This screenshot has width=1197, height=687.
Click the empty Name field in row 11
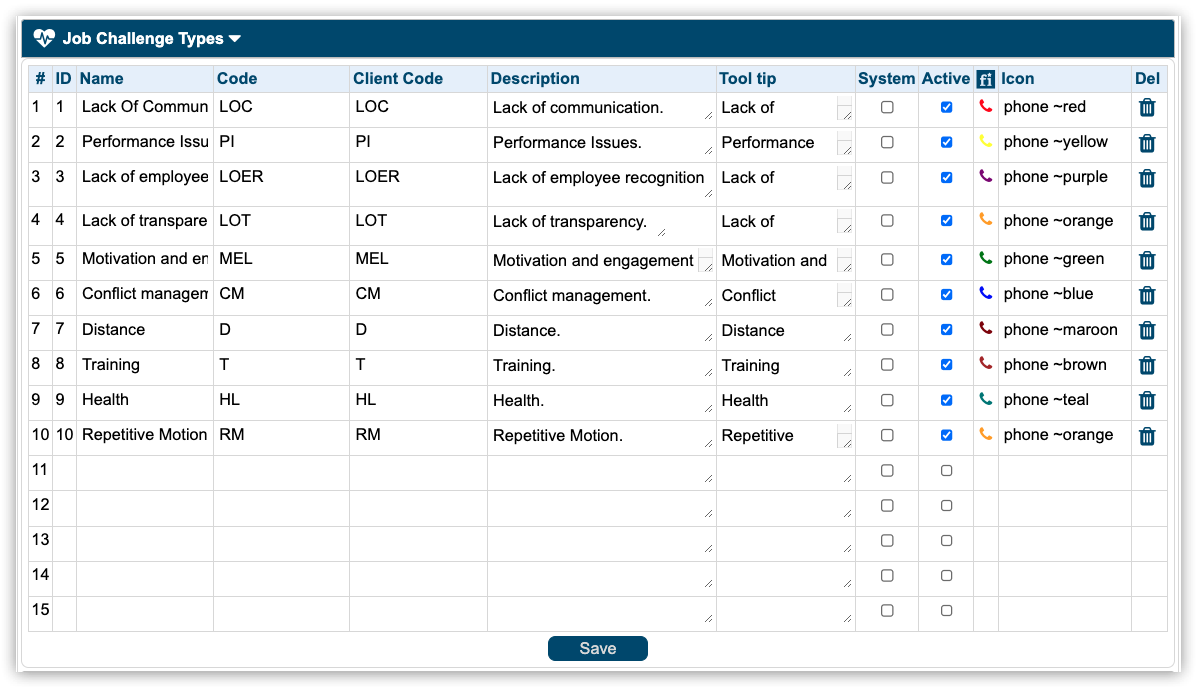(x=144, y=472)
